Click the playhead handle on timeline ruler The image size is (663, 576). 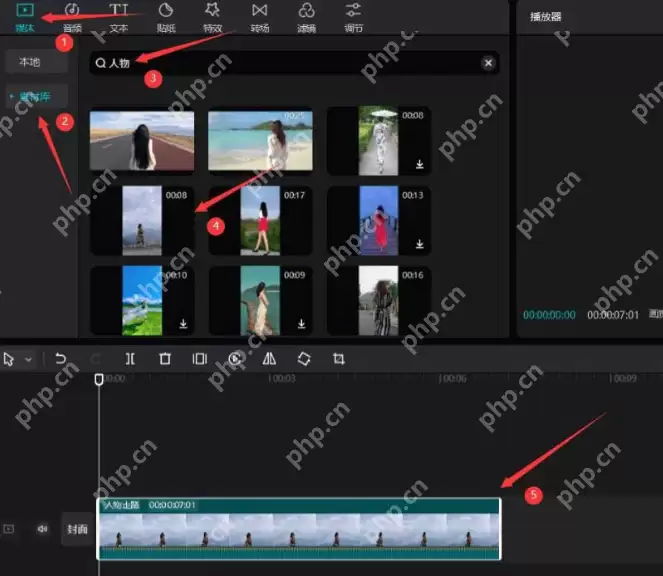[99, 379]
